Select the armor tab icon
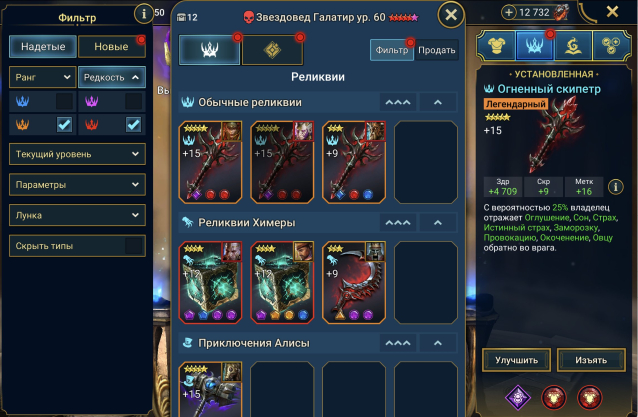The width and height of the screenshot is (638, 417). click(x=496, y=45)
